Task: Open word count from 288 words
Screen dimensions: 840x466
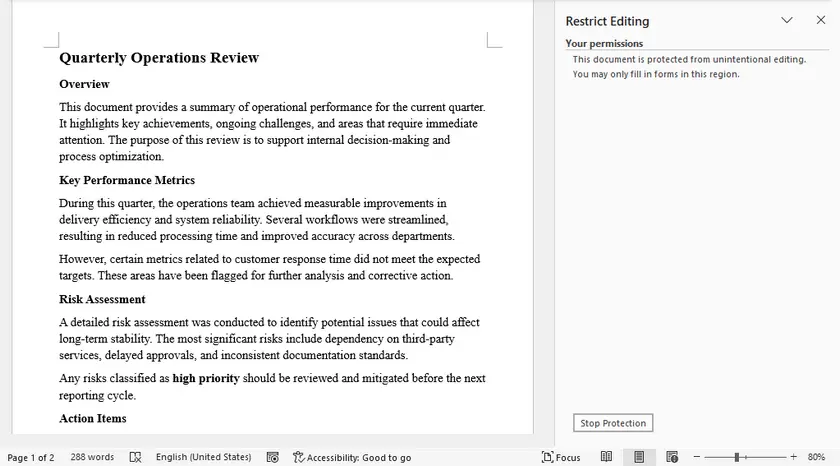Action: [92, 457]
